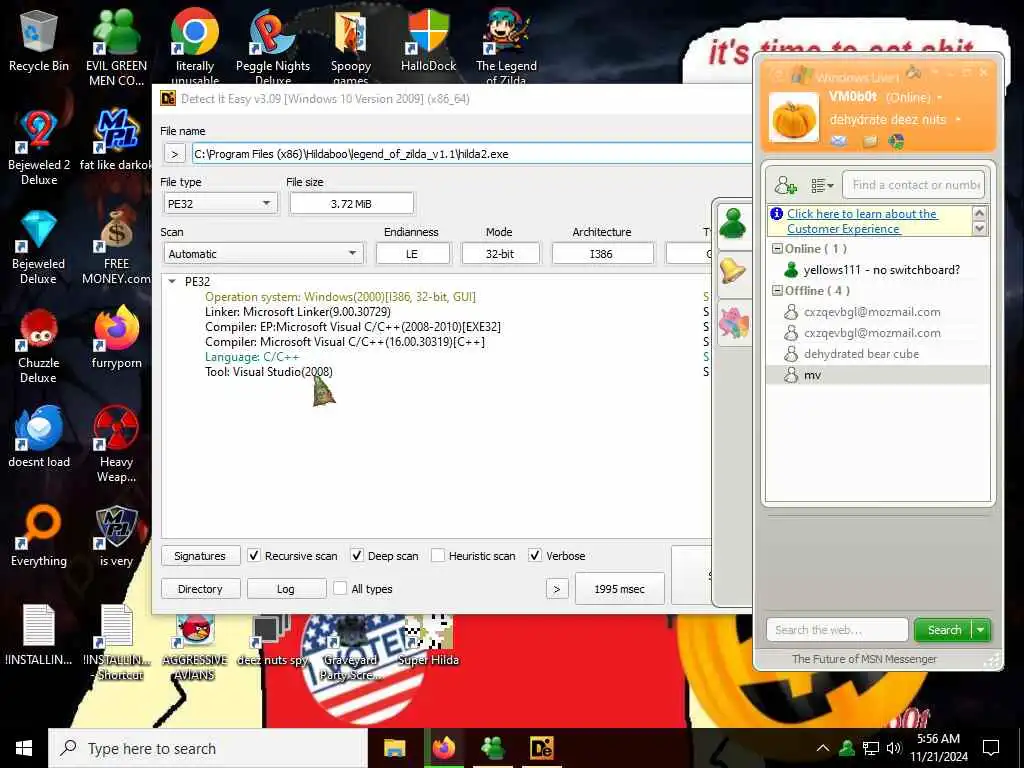Screen dimensions: 1024x768
Task: Collapse the Offline (4) contact group
Action: [777, 291]
